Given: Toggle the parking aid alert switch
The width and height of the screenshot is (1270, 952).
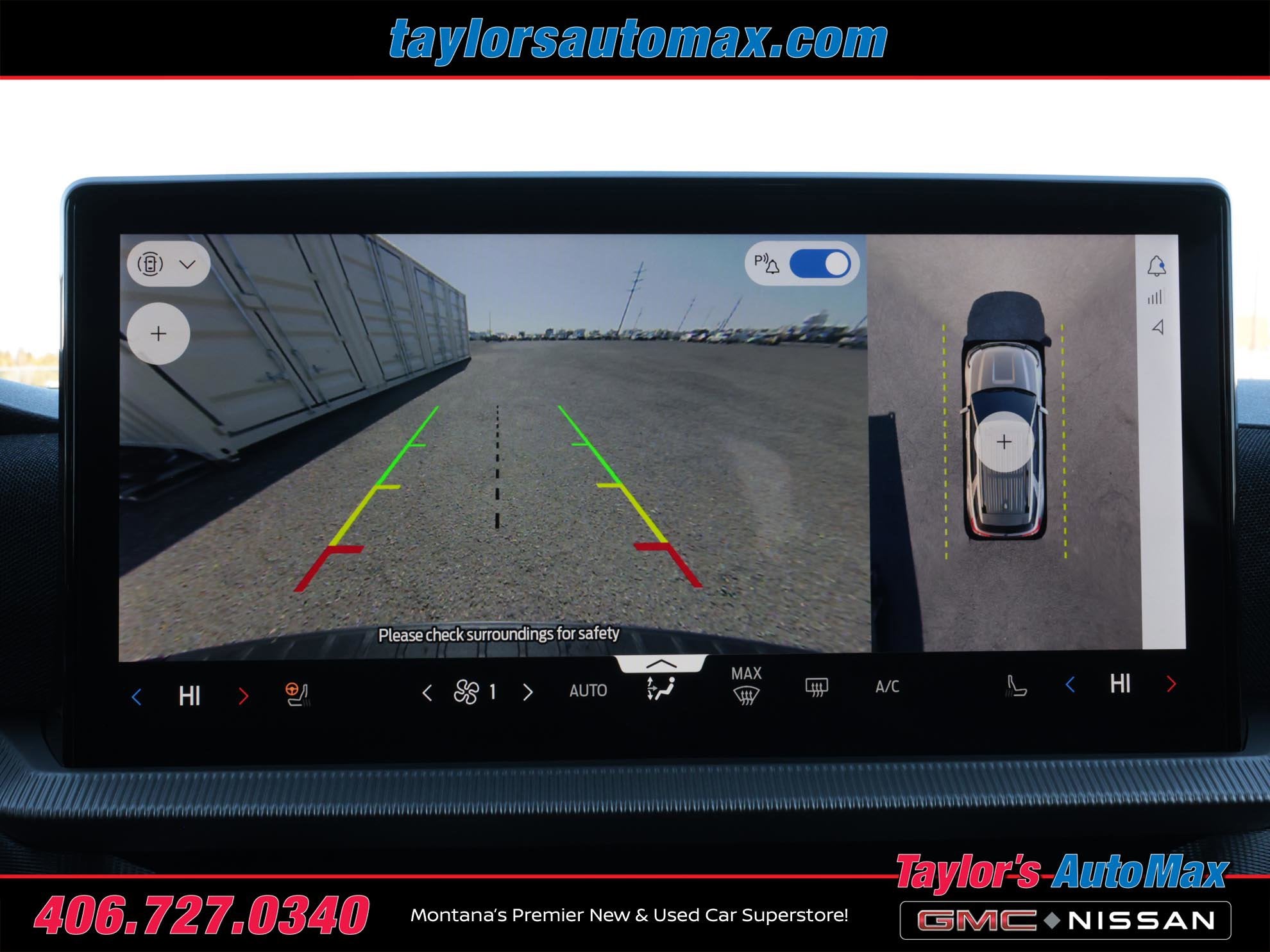Looking at the screenshot, I should [820, 263].
